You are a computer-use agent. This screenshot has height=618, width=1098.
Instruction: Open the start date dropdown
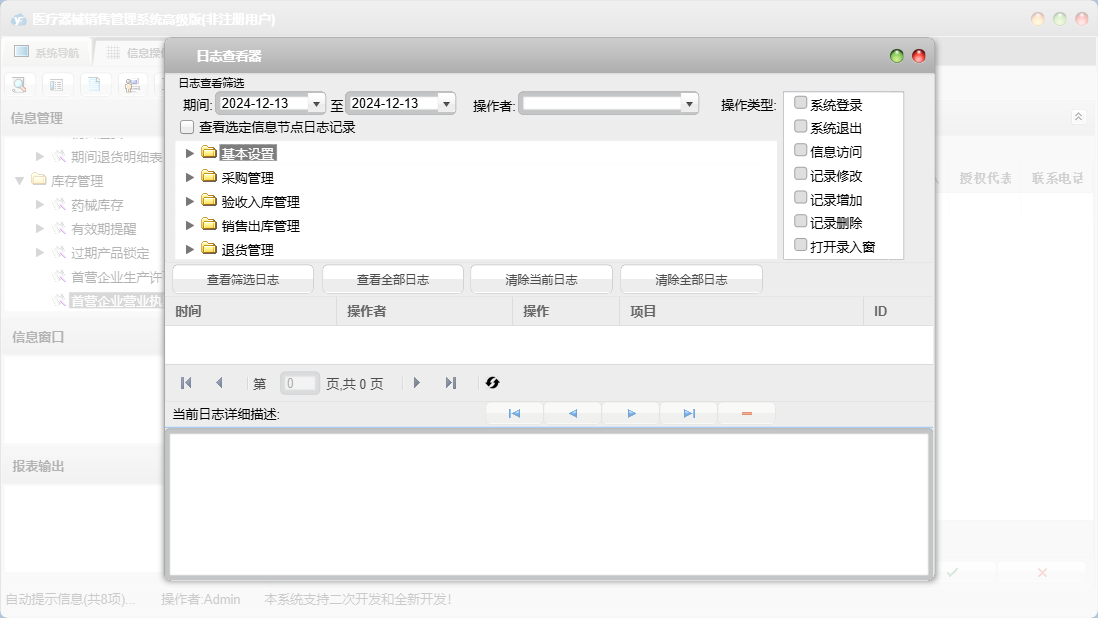[317, 104]
